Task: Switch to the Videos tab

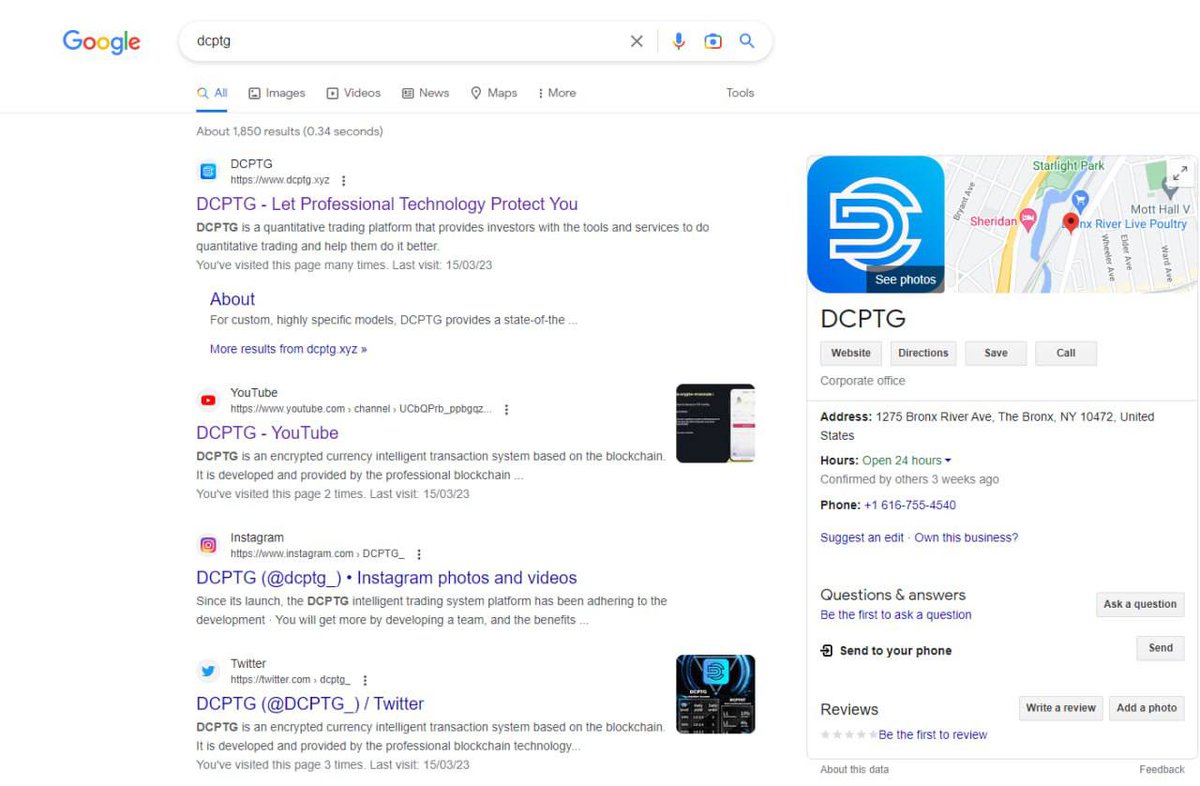Action: (353, 93)
